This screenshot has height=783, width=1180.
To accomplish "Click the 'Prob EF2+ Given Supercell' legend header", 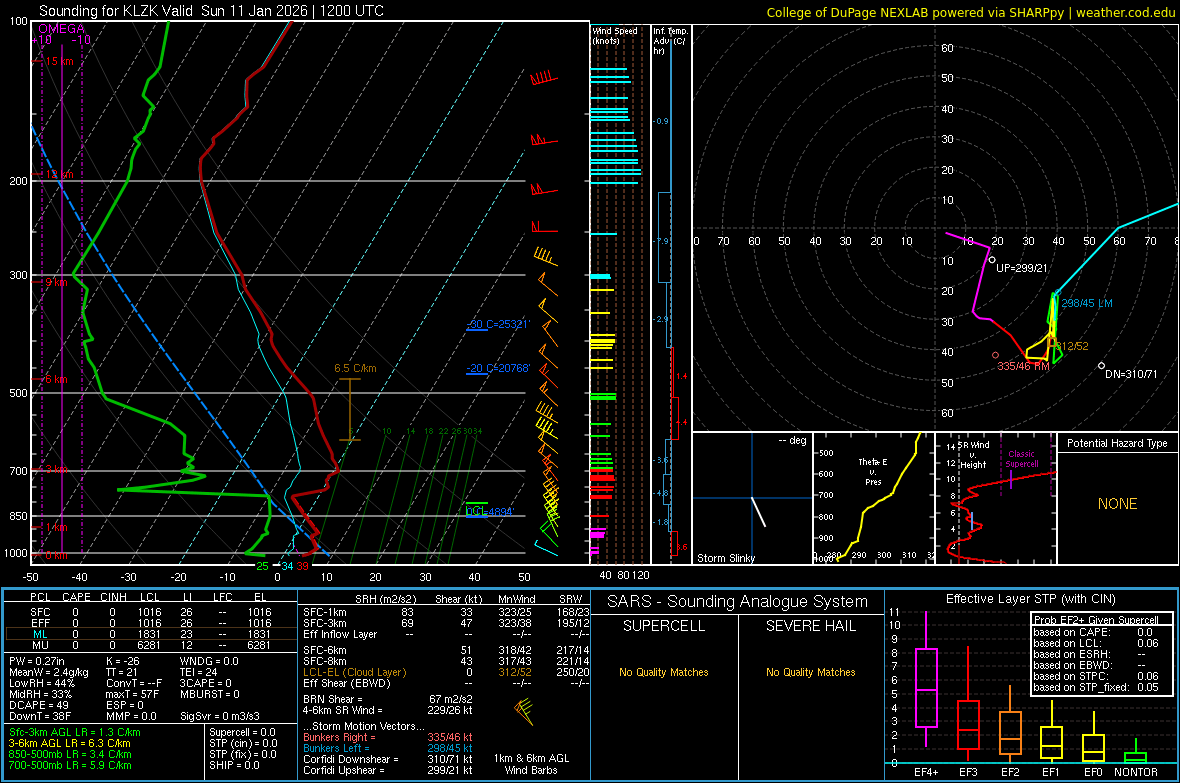I will click(1096, 620).
